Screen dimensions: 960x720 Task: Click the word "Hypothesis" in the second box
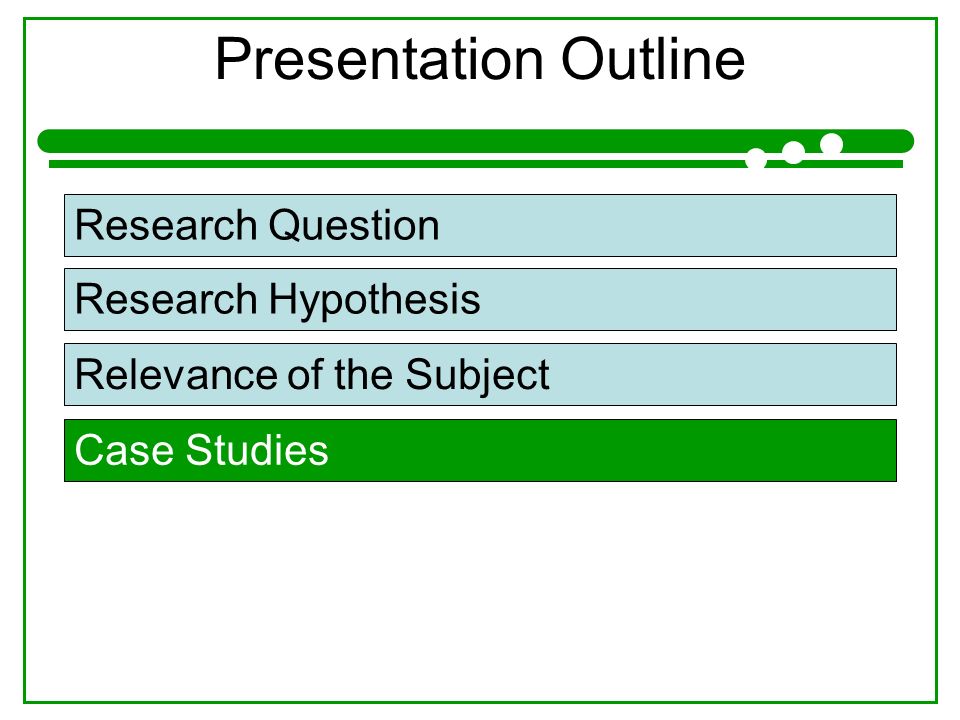(x=374, y=301)
